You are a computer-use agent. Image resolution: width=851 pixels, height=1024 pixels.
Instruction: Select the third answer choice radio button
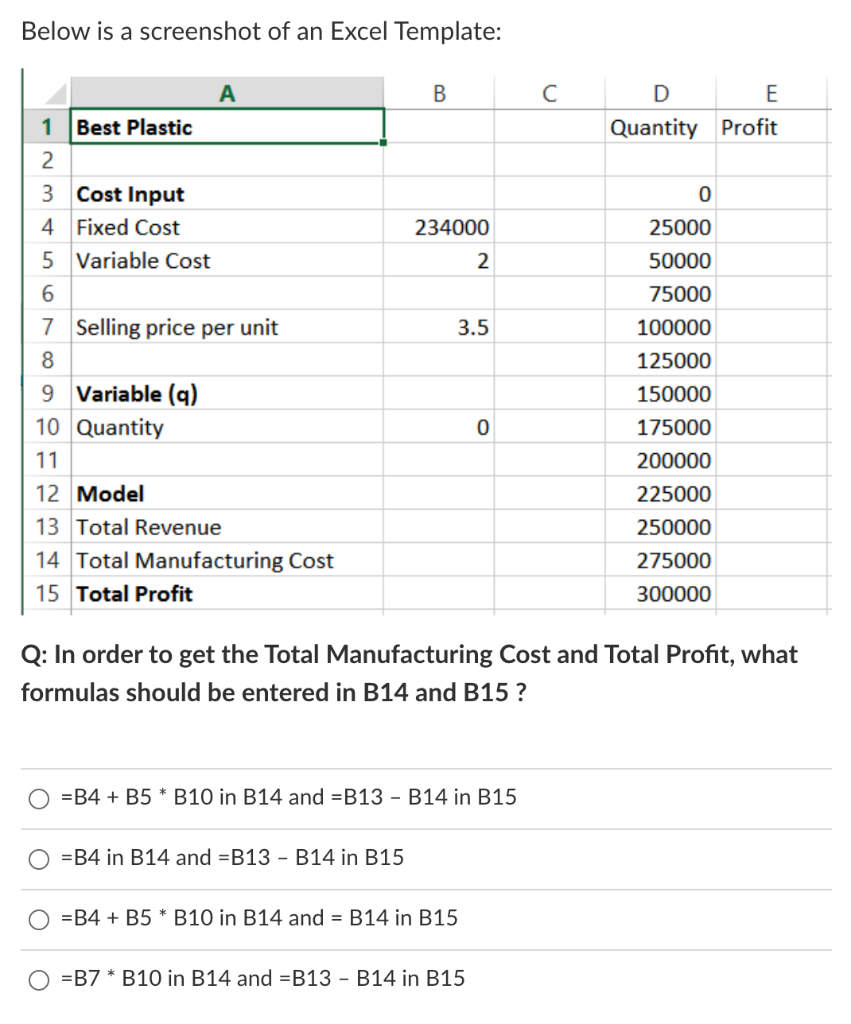(39, 918)
